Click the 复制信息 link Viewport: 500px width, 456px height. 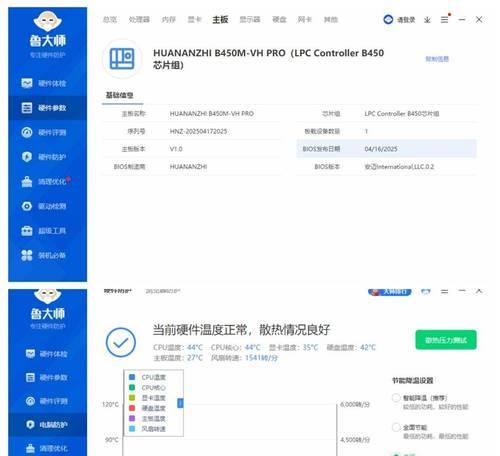coord(437,59)
